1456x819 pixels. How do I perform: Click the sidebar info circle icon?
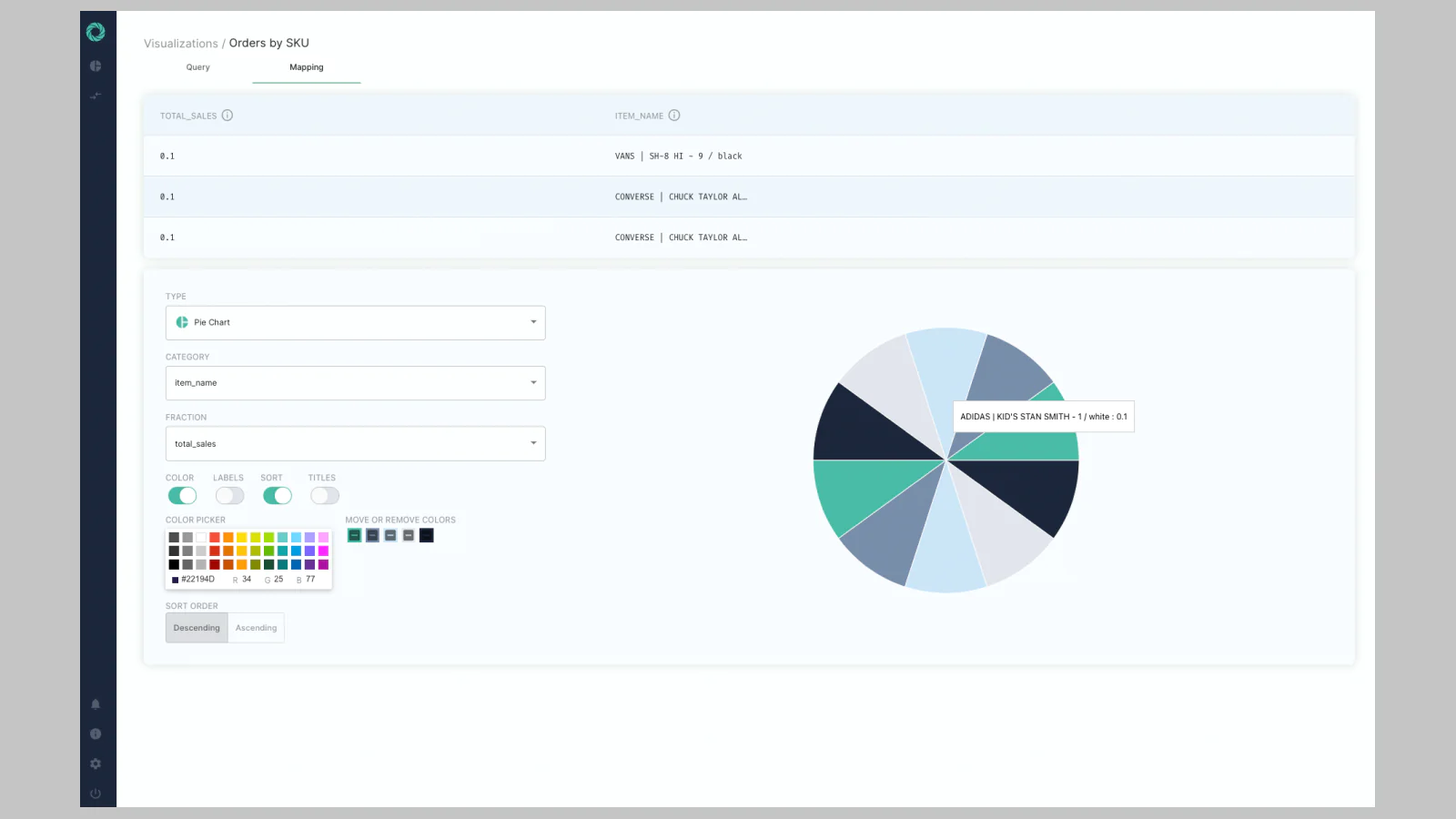tap(96, 734)
